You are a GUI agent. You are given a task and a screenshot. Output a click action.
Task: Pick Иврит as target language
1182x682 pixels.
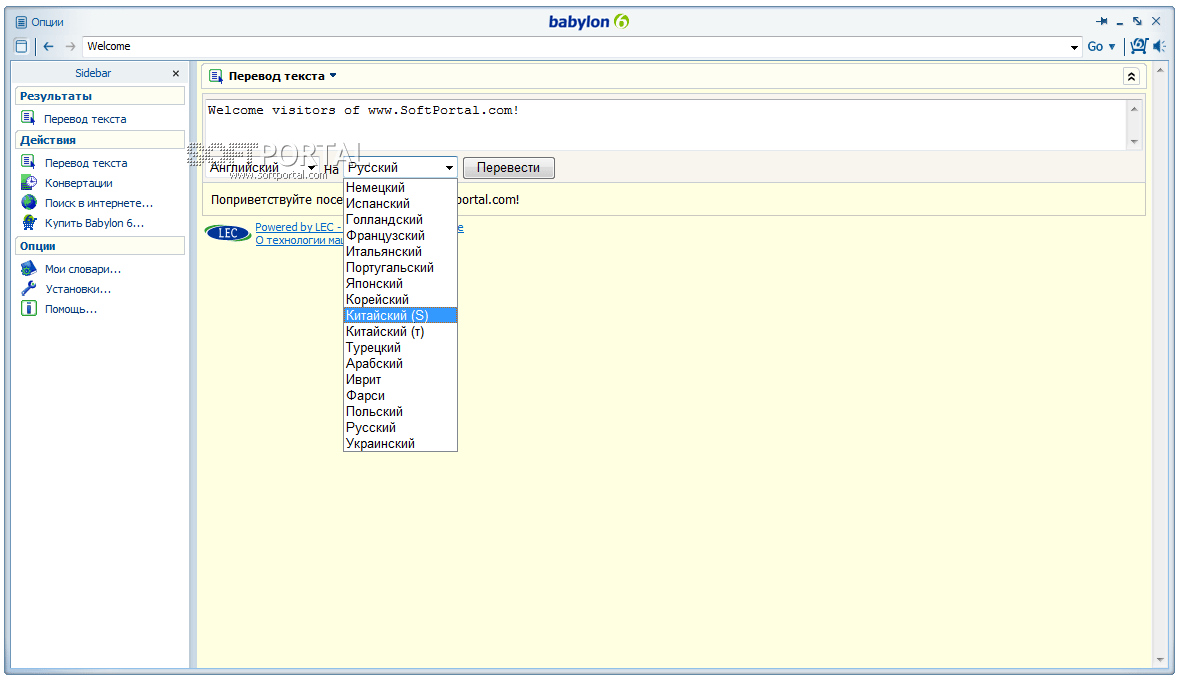[x=400, y=379]
